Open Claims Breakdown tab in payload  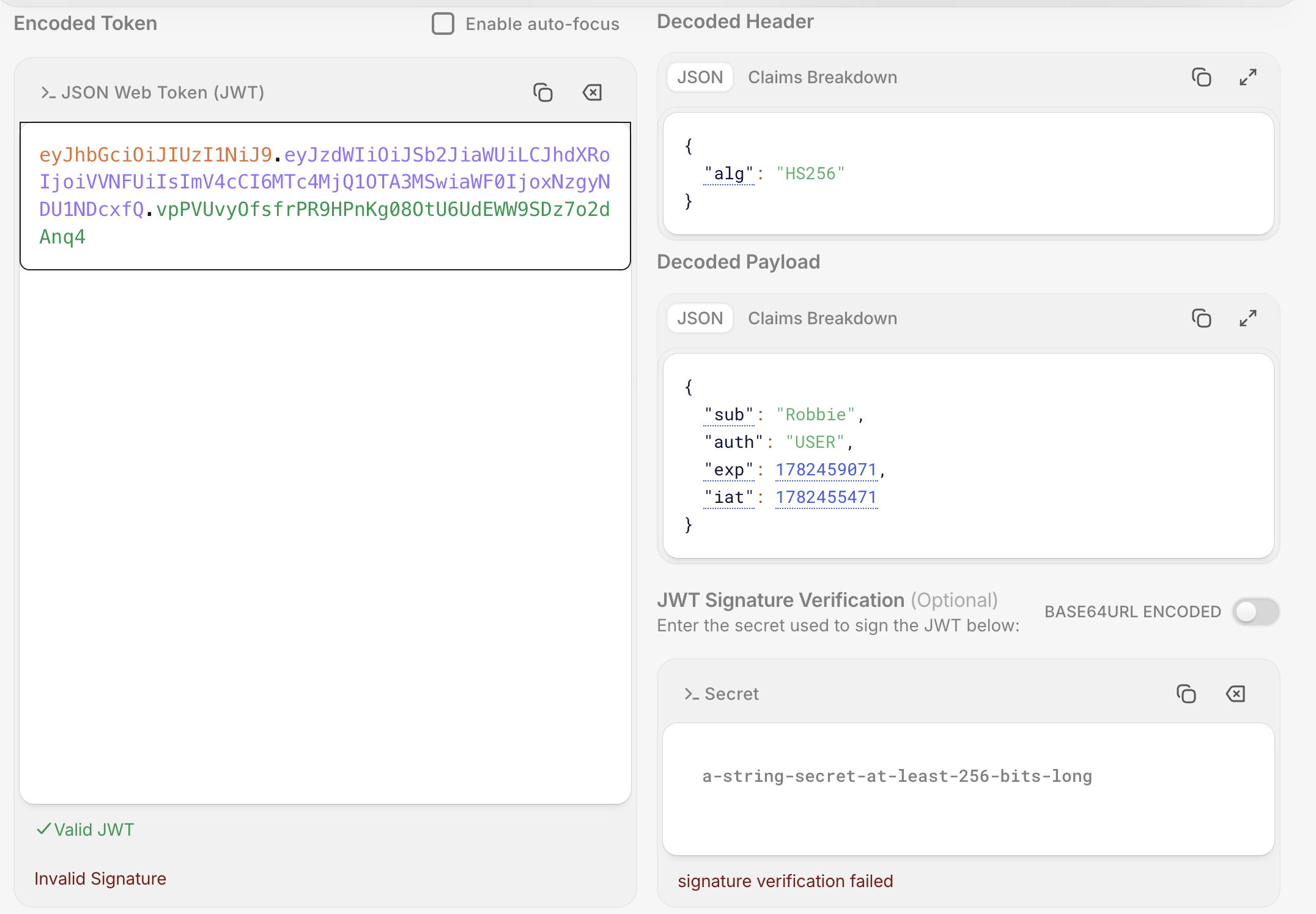tap(822, 318)
